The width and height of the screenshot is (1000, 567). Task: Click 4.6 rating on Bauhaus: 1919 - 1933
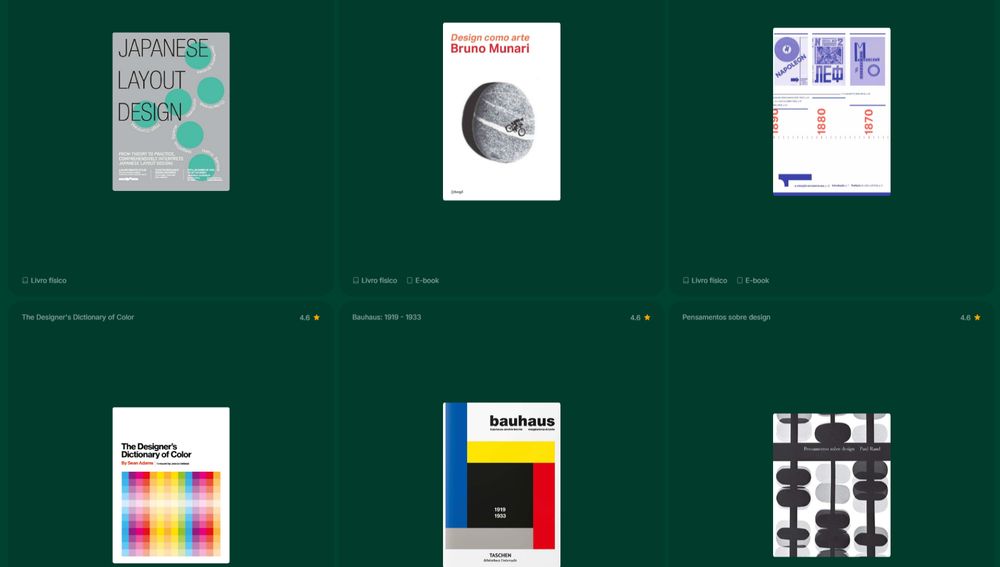pyautogui.click(x=635, y=317)
